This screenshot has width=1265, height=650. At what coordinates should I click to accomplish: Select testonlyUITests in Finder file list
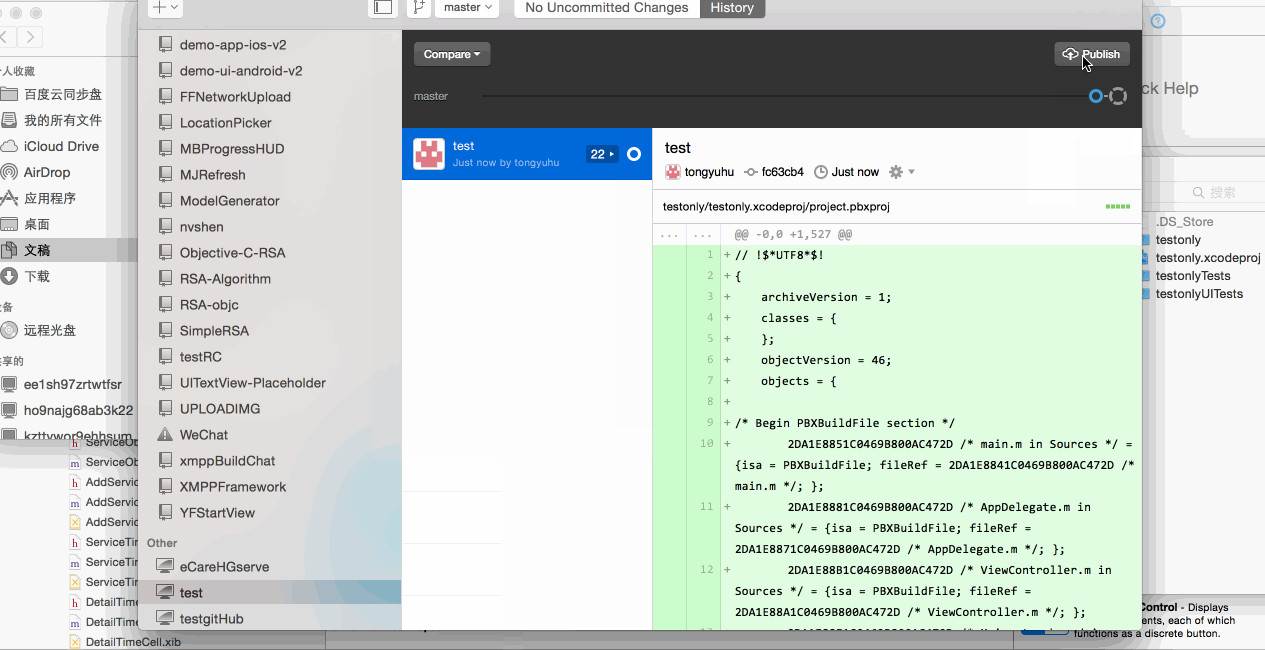(x=1199, y=294)
